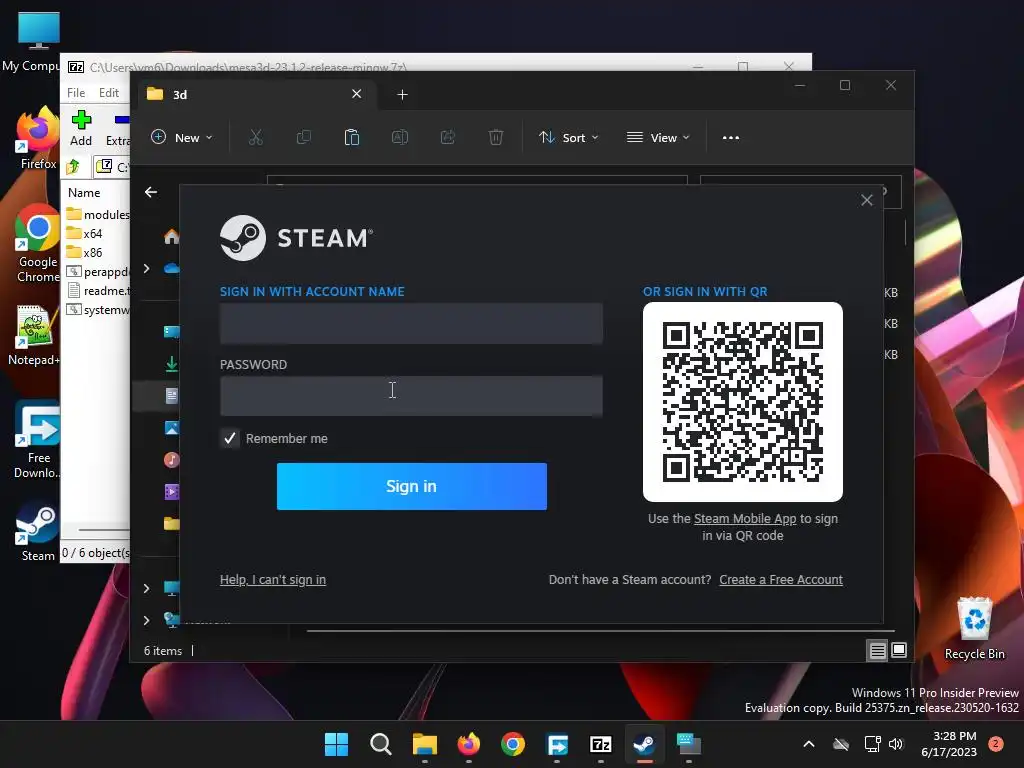Click the Name column header in 7-Zip
The image size is (1024, 768).
click(84, 193)
